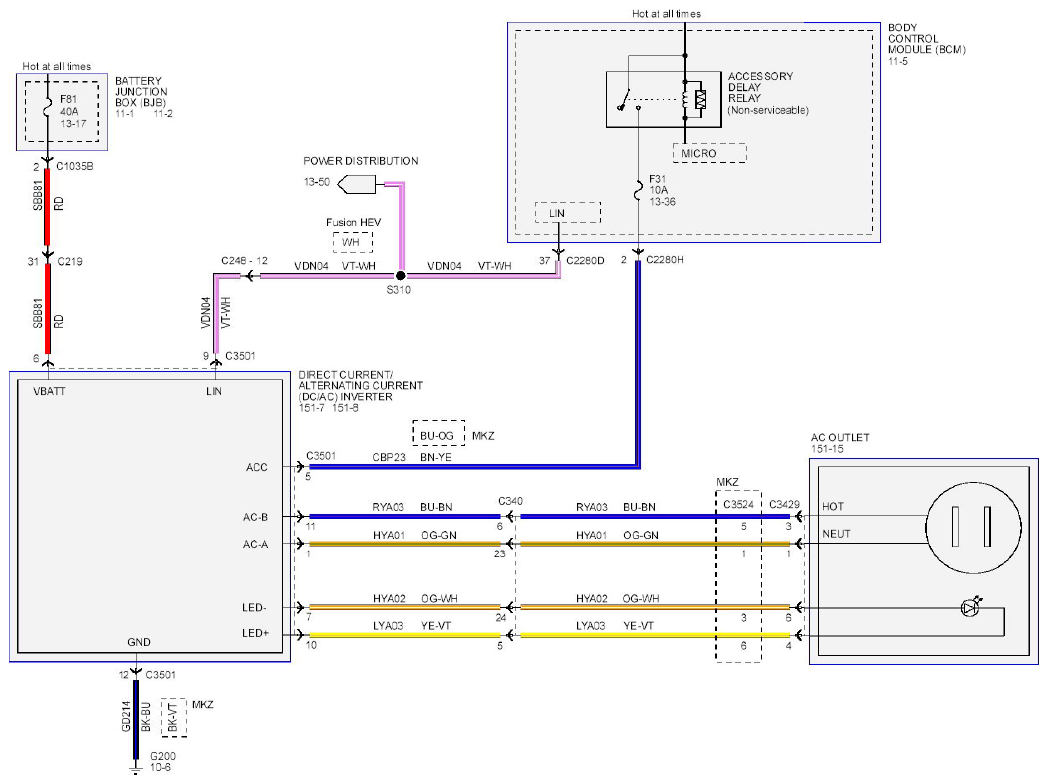Click the MKZ label above C3524

coord(727,482)
